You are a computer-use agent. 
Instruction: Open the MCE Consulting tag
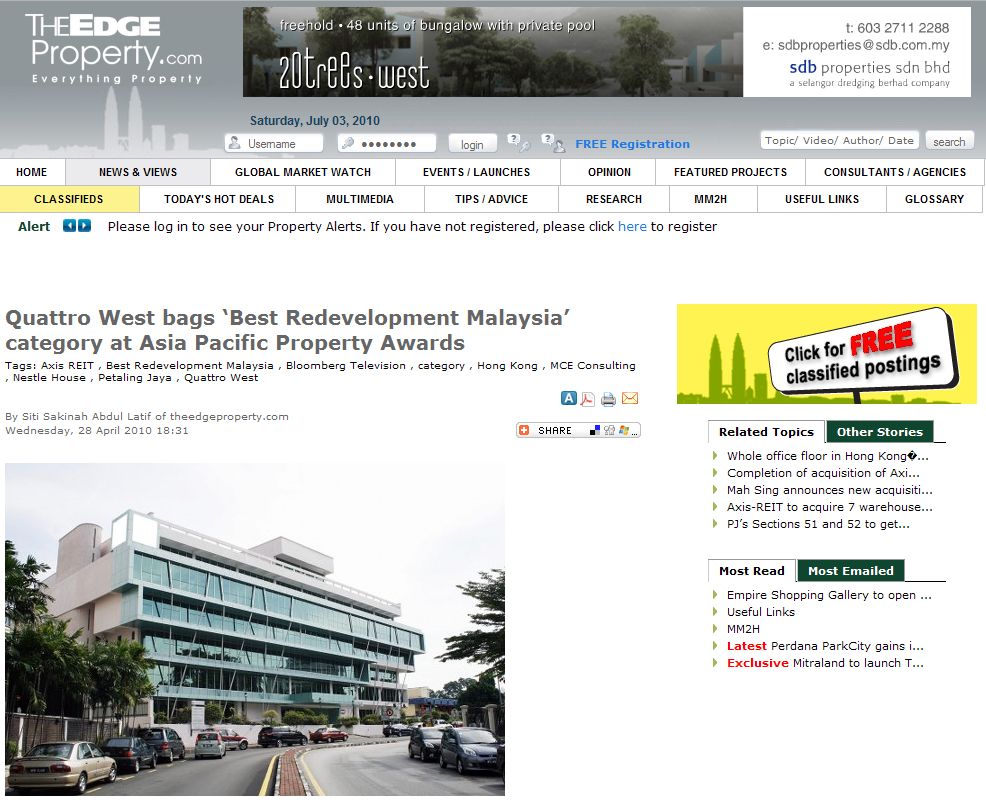coord(593,365)
